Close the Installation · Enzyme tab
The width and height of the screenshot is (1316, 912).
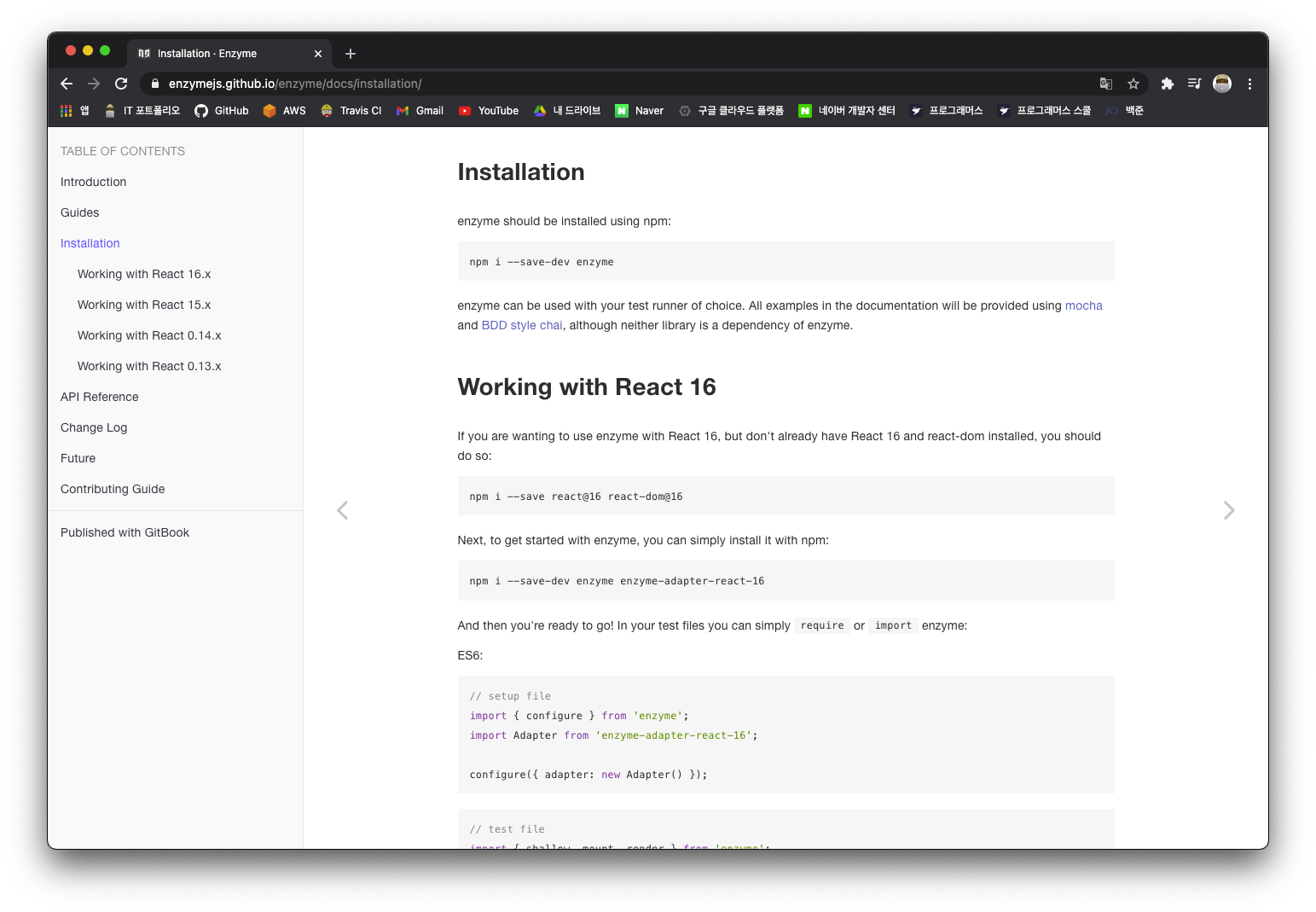pyautogui.click(x=318, y=54)
